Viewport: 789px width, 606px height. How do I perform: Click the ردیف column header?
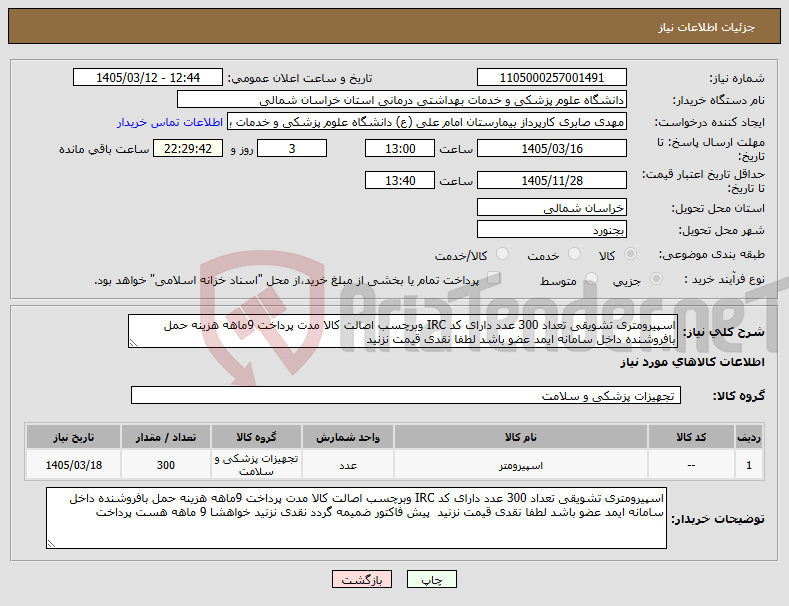pos(749,437)
